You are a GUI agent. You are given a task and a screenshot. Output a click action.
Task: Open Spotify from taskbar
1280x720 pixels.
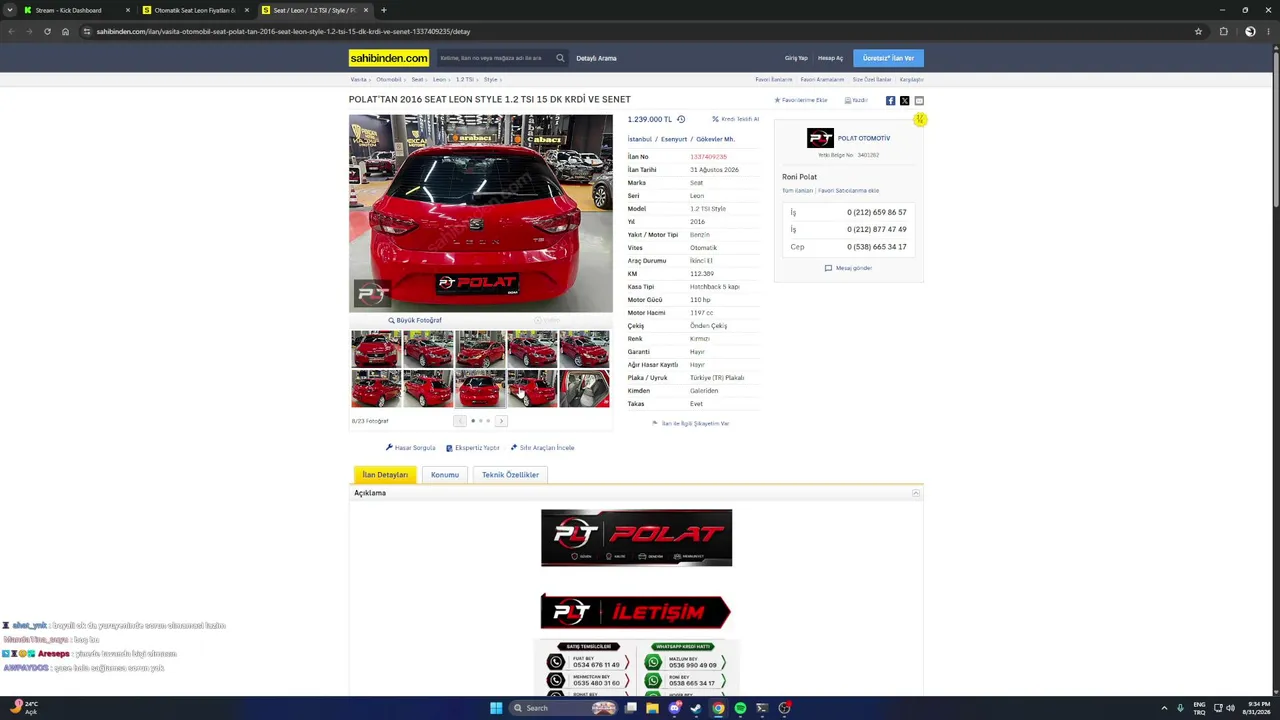tap(740, 708)
